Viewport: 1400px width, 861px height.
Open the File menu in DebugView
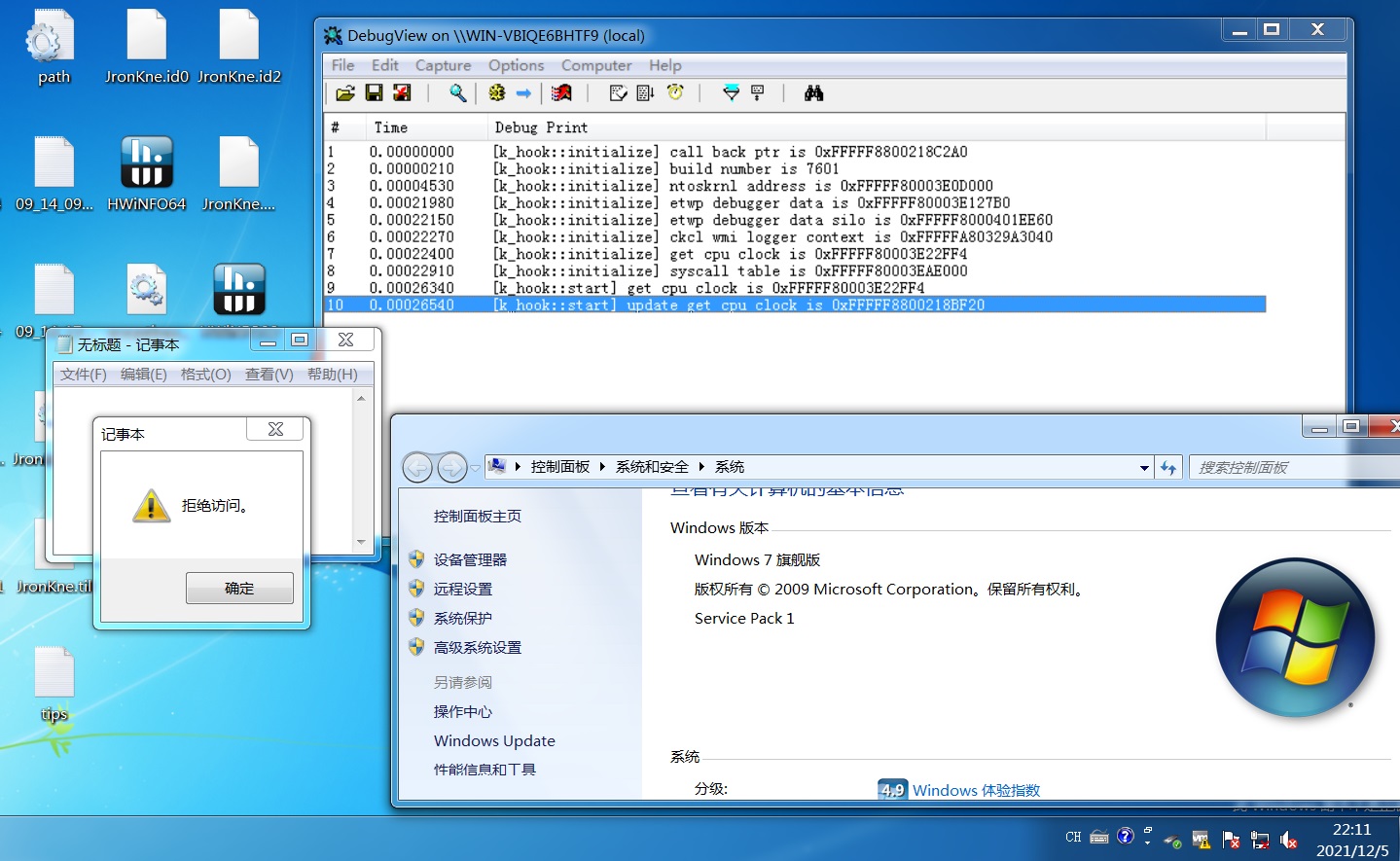(x=342, y=65)
